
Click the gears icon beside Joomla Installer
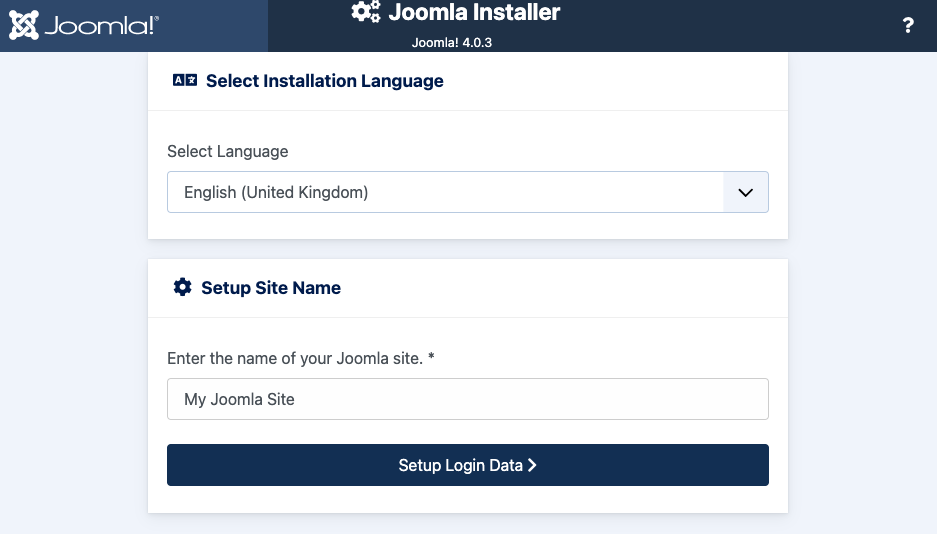tap(366, 11)
